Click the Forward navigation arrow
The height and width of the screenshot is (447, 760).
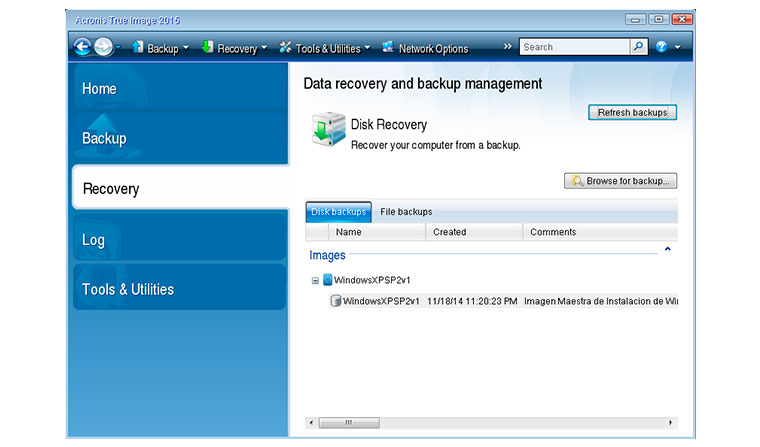click(103, 48)
